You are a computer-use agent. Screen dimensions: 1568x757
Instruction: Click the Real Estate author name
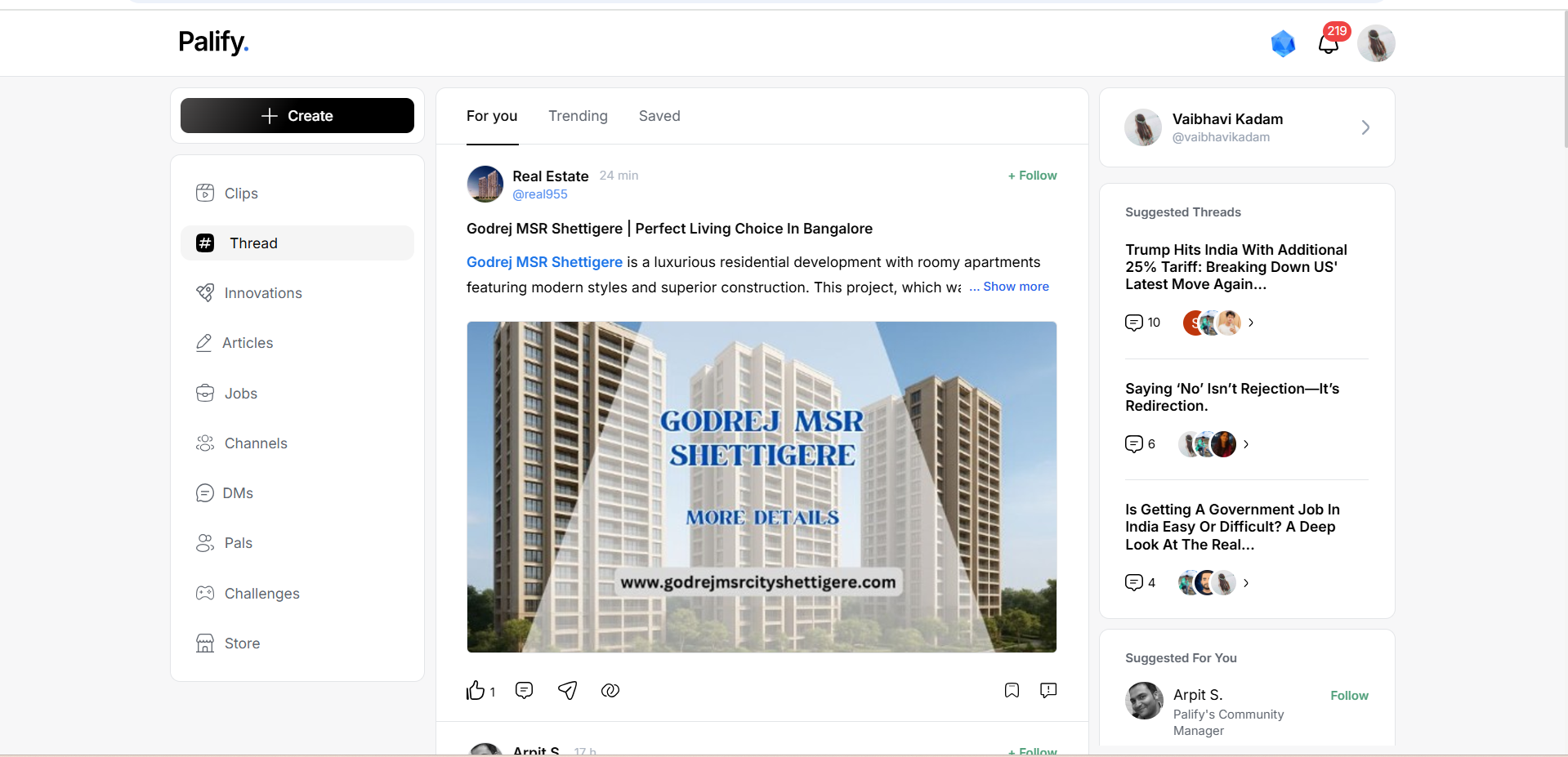tap(550, 176)
